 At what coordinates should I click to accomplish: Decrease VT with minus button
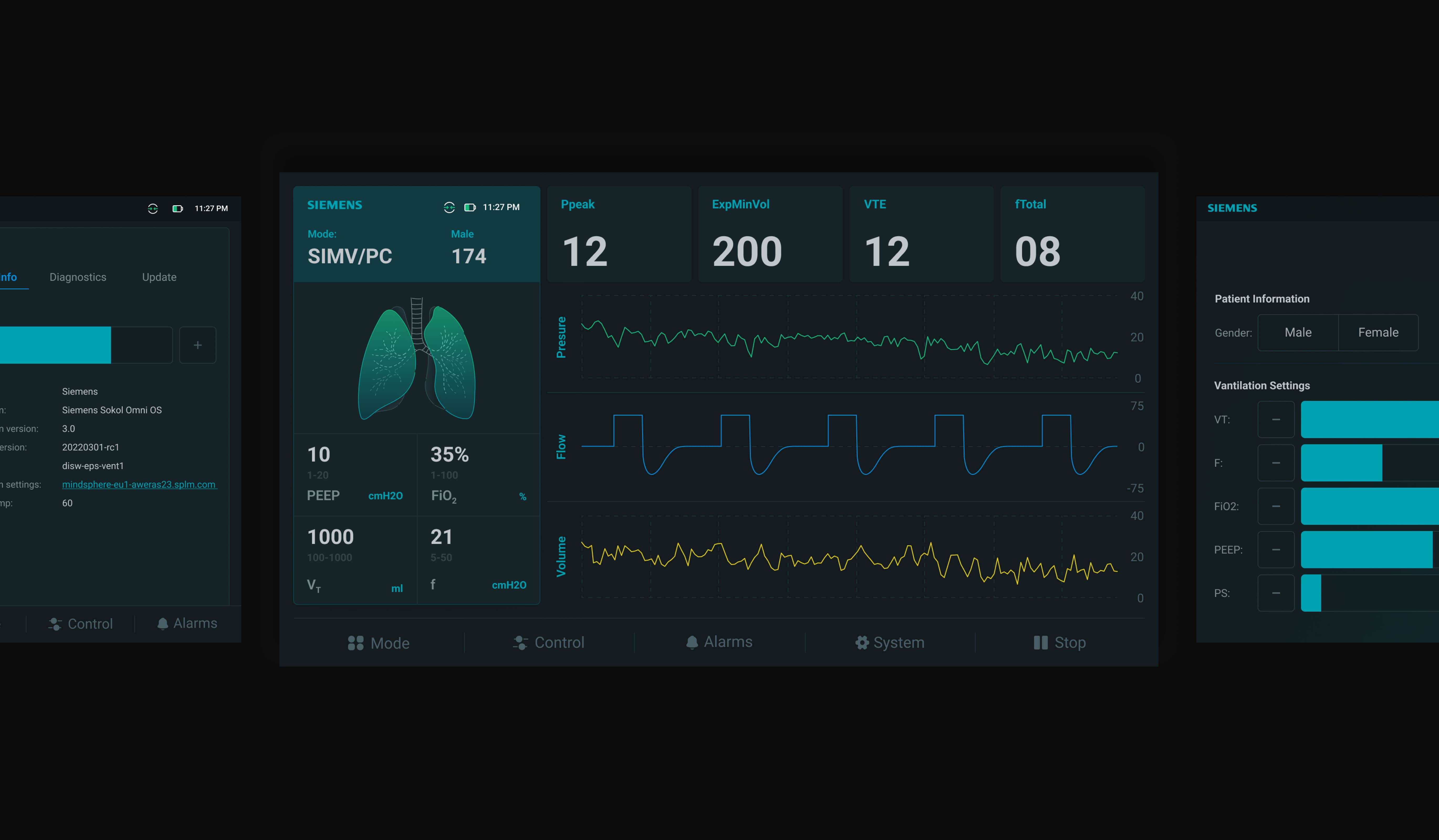coord(1276,419)
